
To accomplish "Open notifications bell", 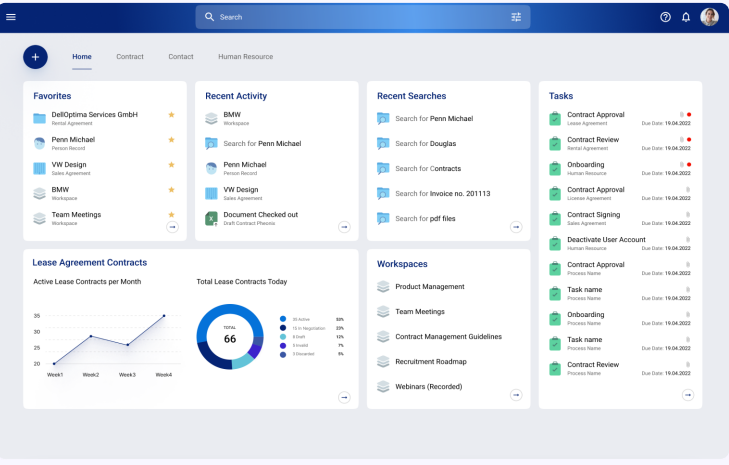I will (686, 17).
